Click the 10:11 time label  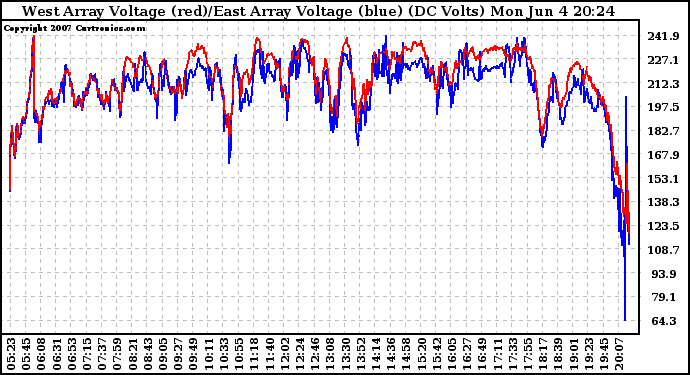click(x=209, y=354)
